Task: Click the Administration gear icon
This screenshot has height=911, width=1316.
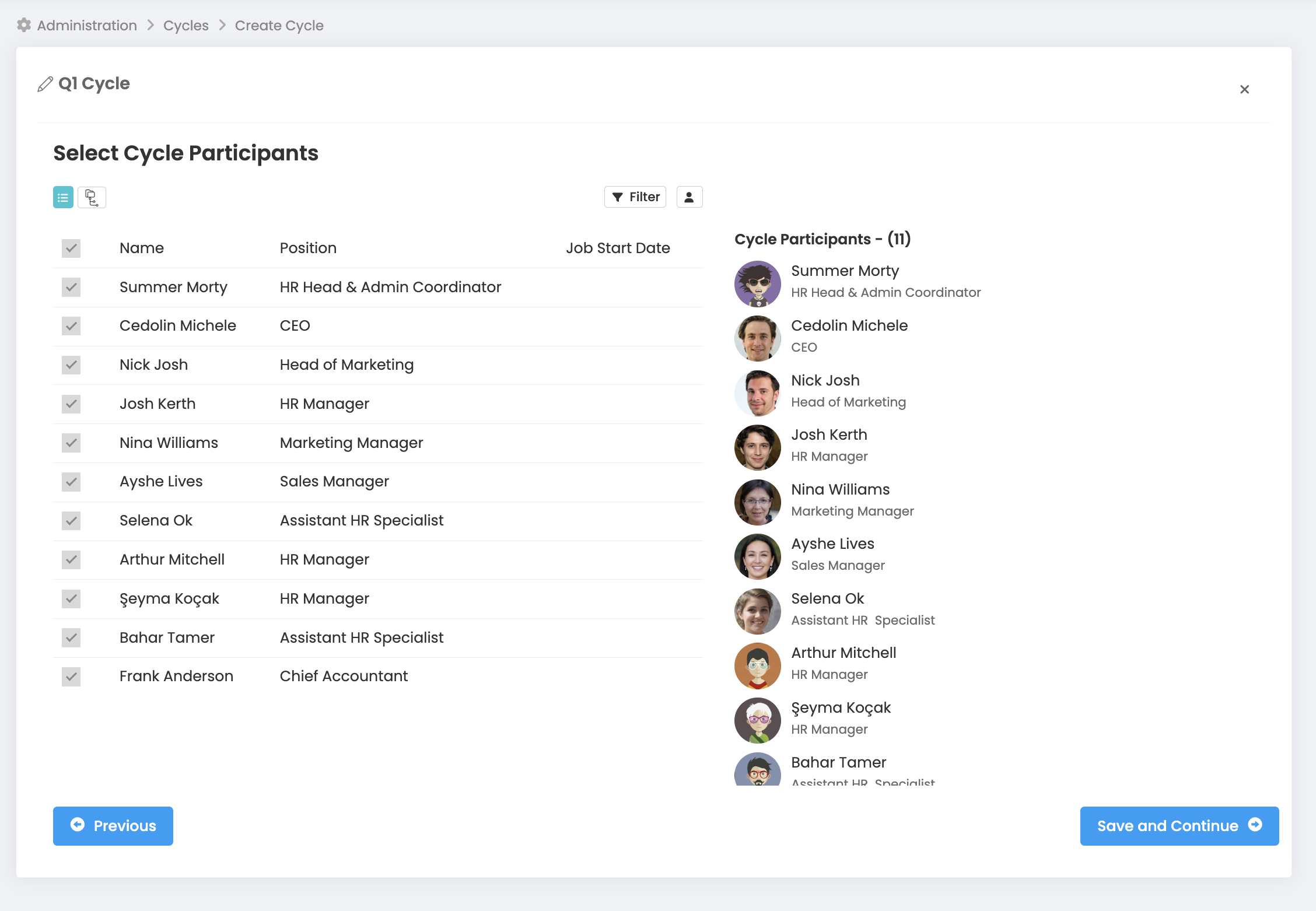Action: (x=24, y=25)
